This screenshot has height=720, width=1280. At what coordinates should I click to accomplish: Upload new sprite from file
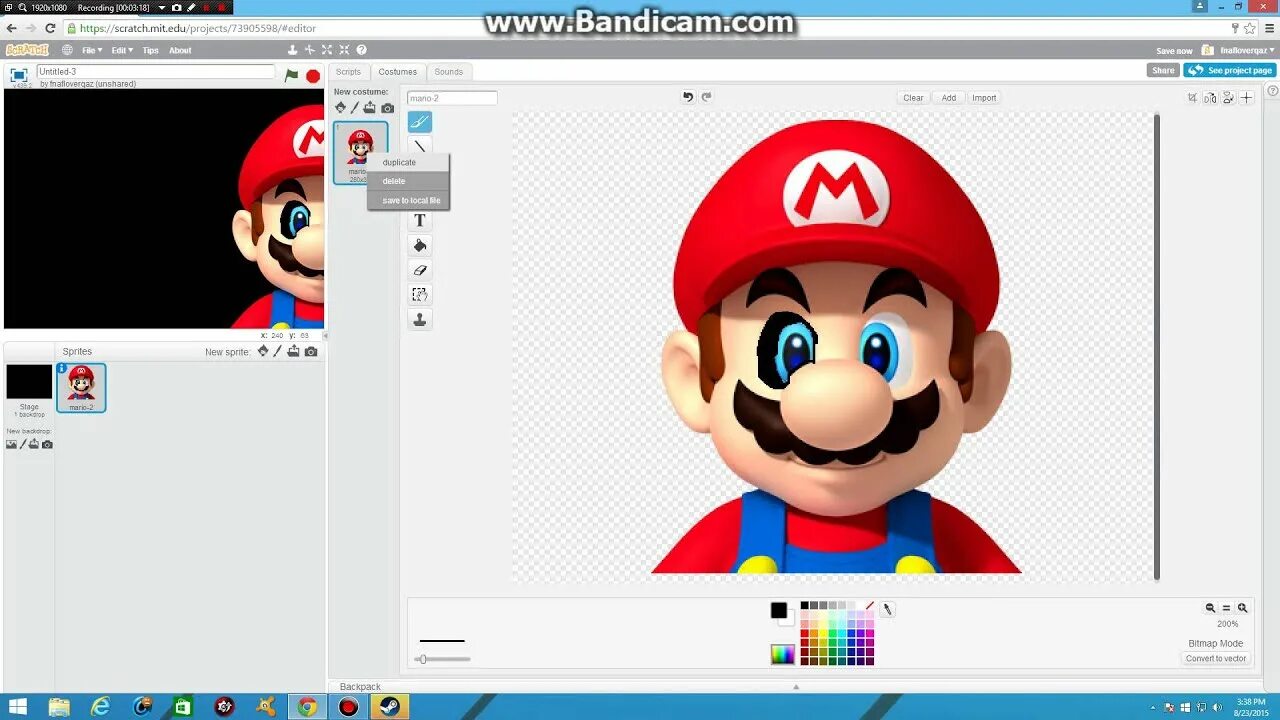[294, 352]
